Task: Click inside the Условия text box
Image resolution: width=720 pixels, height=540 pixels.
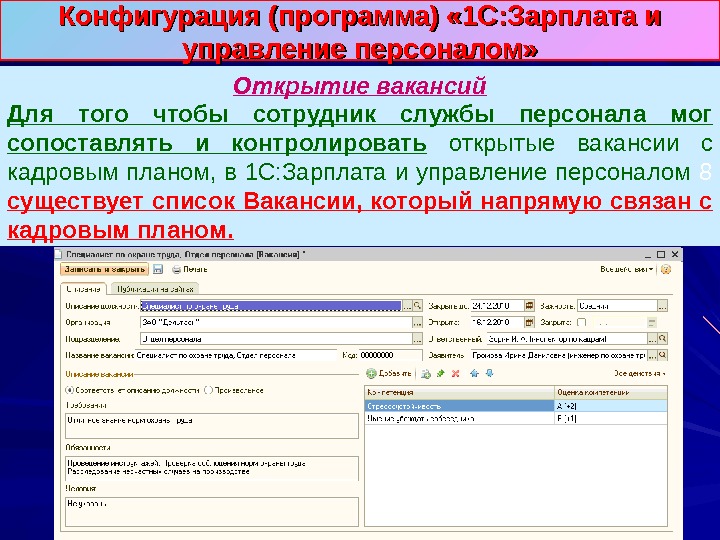Action: (212, 512)
